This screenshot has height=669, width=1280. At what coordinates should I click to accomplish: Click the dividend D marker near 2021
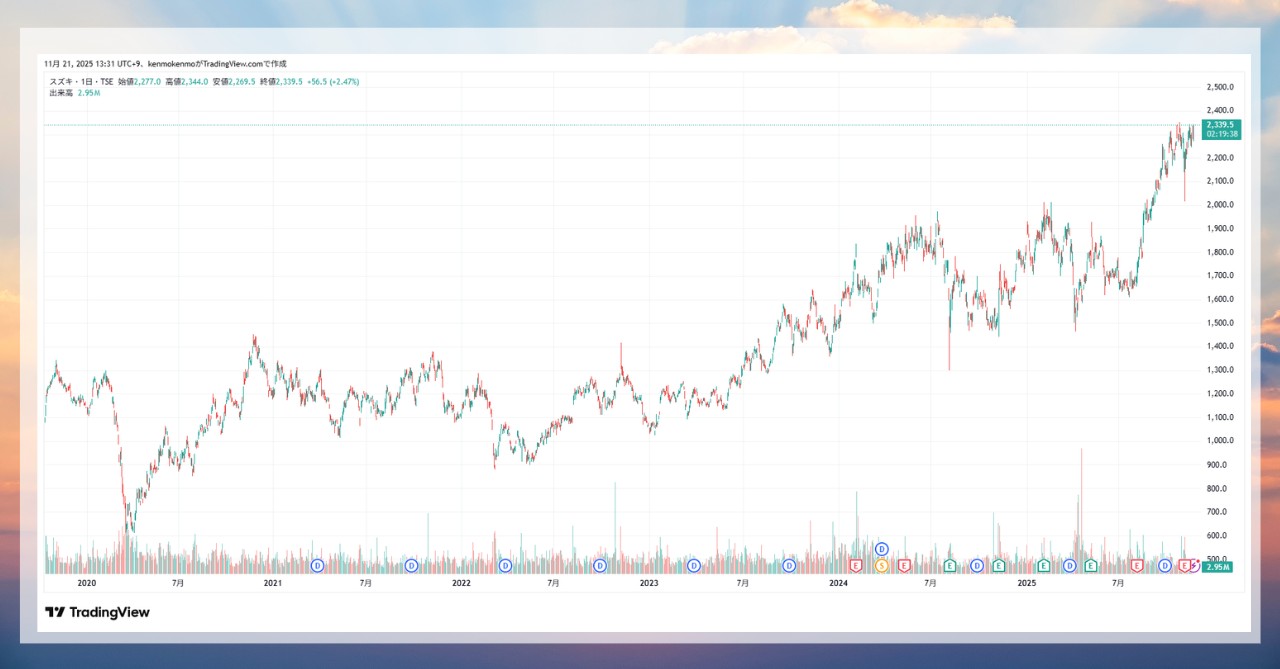tap(317, 566)
